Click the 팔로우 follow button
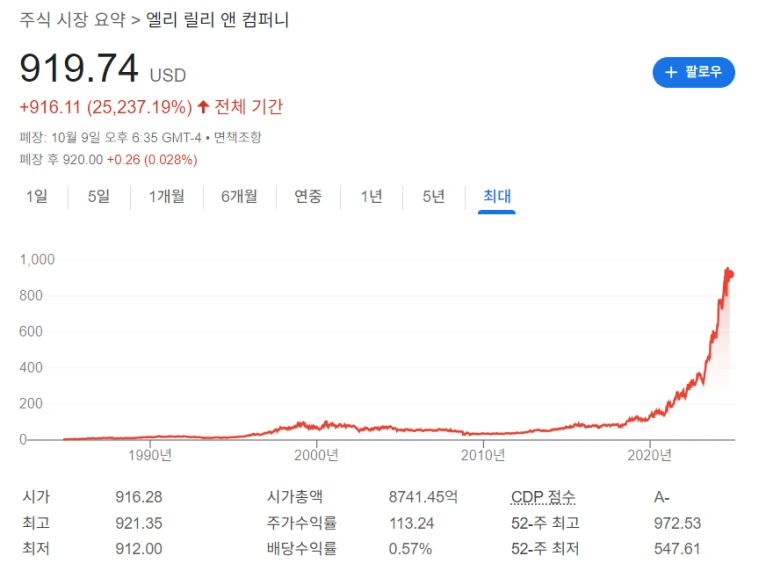 [x=693, y=72]
